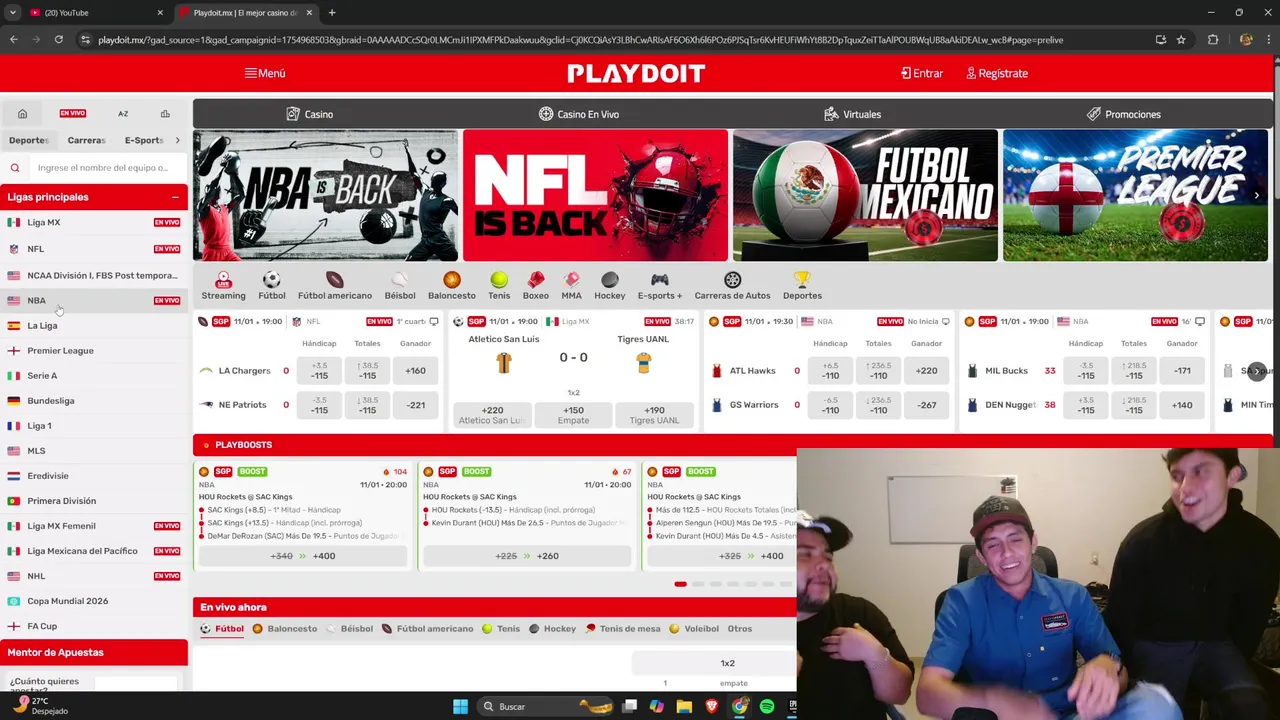
Task: Select first Playboosts carousel page dot
Action: click(680, 584)
